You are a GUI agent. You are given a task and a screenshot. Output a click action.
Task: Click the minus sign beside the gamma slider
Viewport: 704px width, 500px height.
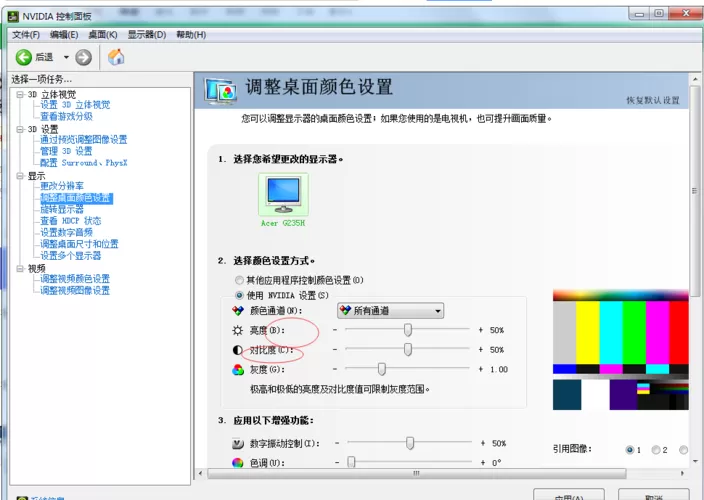coord(335,369)
